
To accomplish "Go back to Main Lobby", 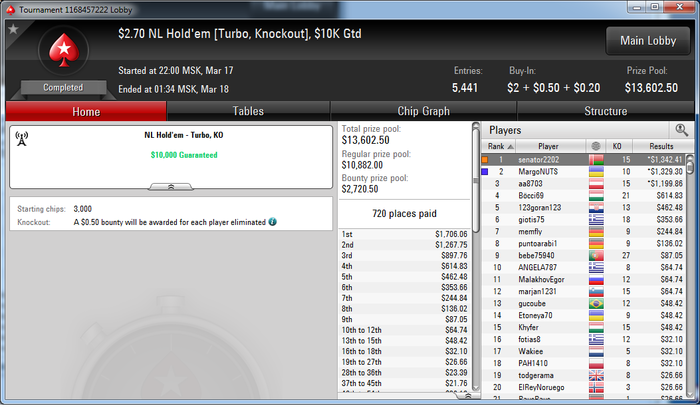I will (x=648, y=41).
